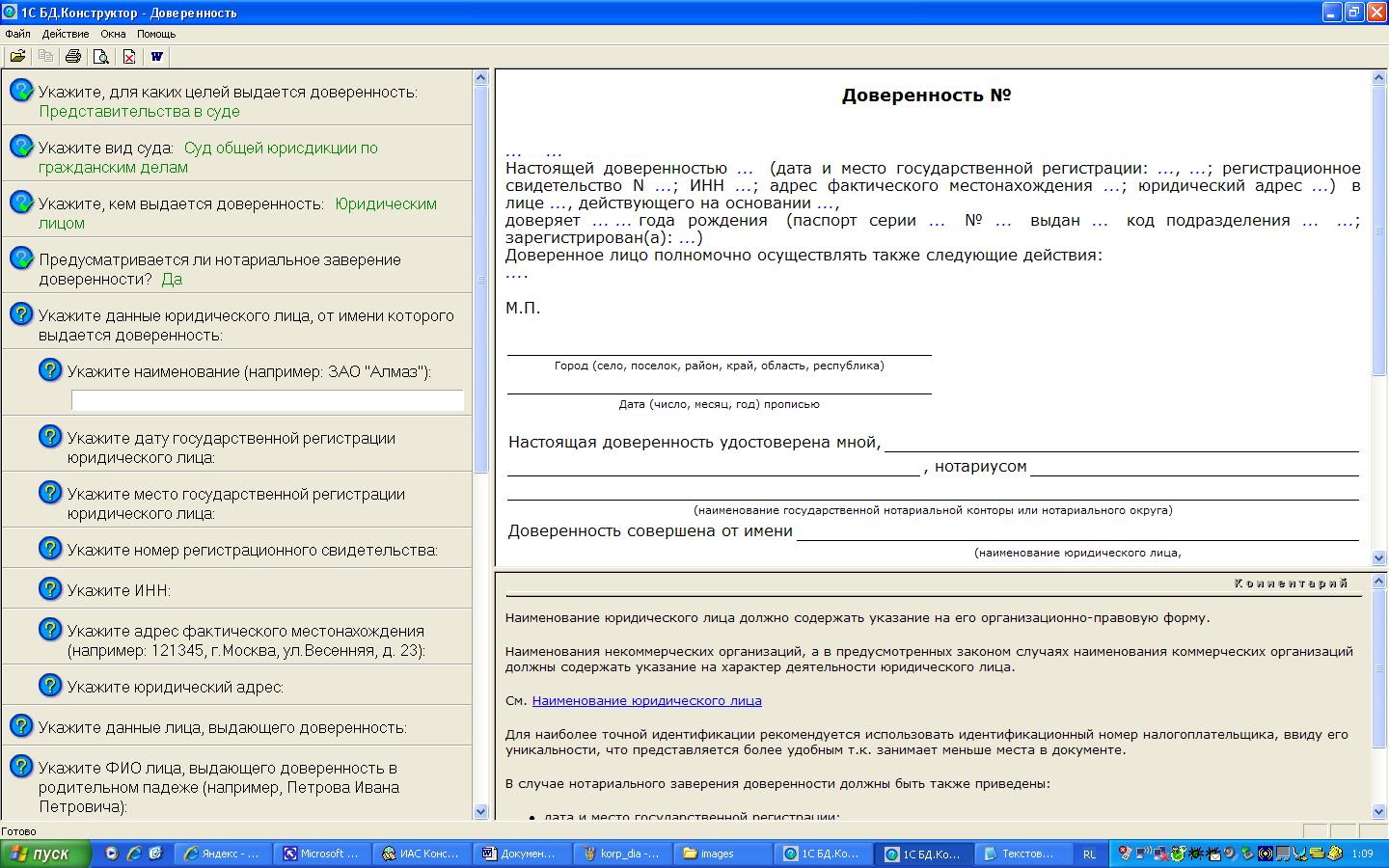The width and height of the screenshot is (1389, 868).
Task: Open Print preview from the toolbar
Action: click(100, 56)
